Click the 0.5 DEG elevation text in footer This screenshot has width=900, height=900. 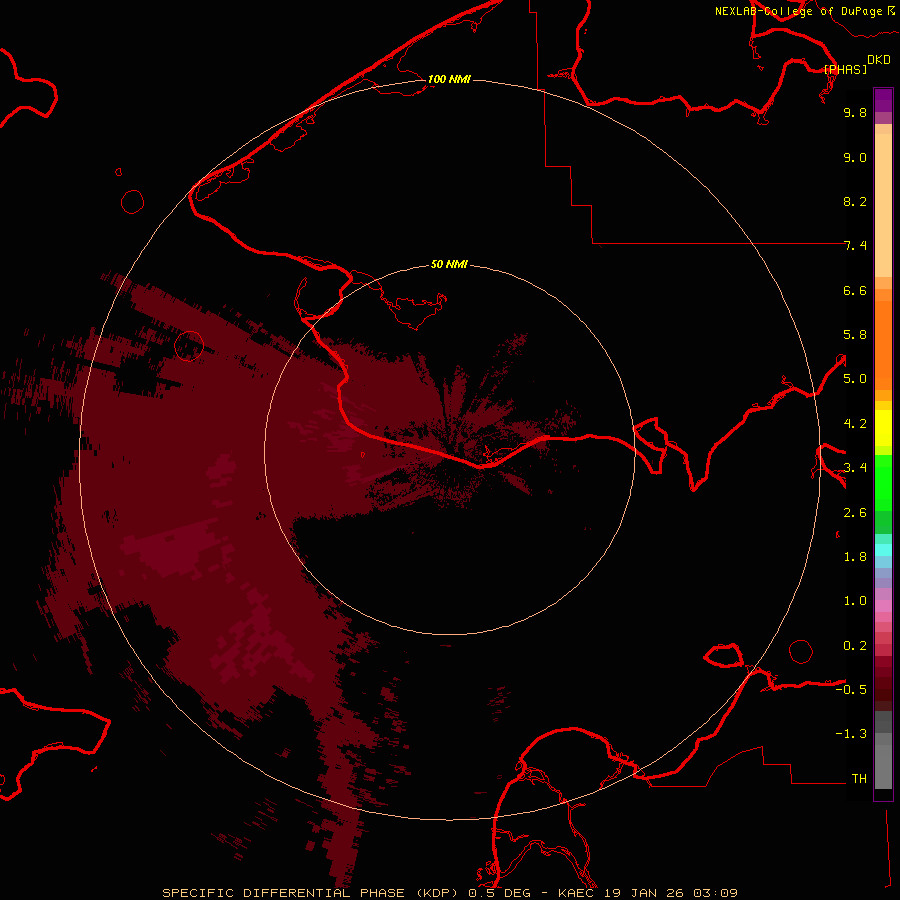point(501,893)
